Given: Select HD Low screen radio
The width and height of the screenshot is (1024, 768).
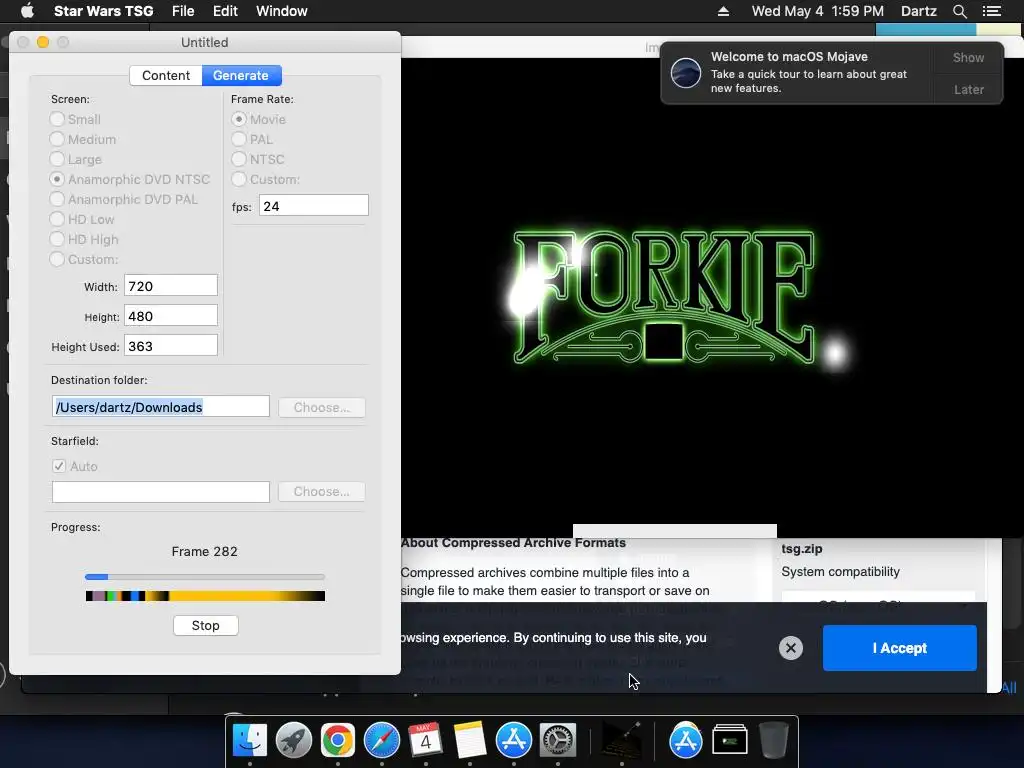Looking at the screenshot, I should click(57, 219).
